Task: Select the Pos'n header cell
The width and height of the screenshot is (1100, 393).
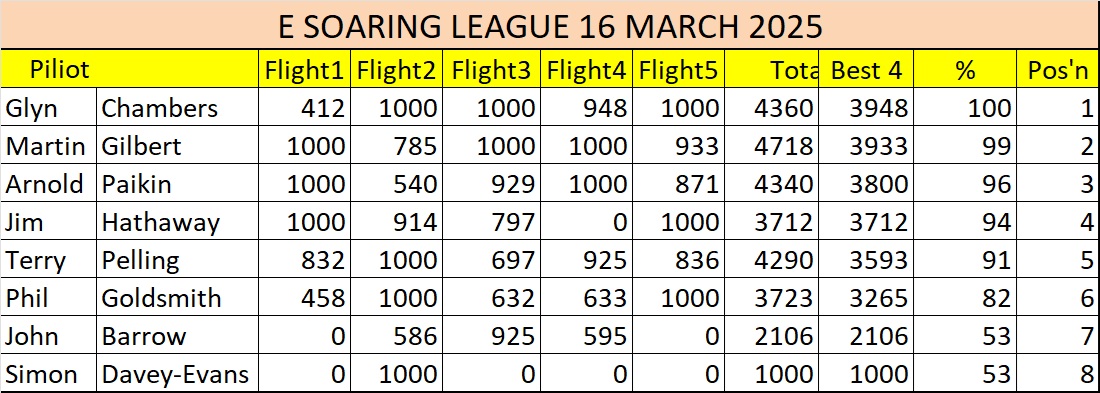Action: (1058, 69)
